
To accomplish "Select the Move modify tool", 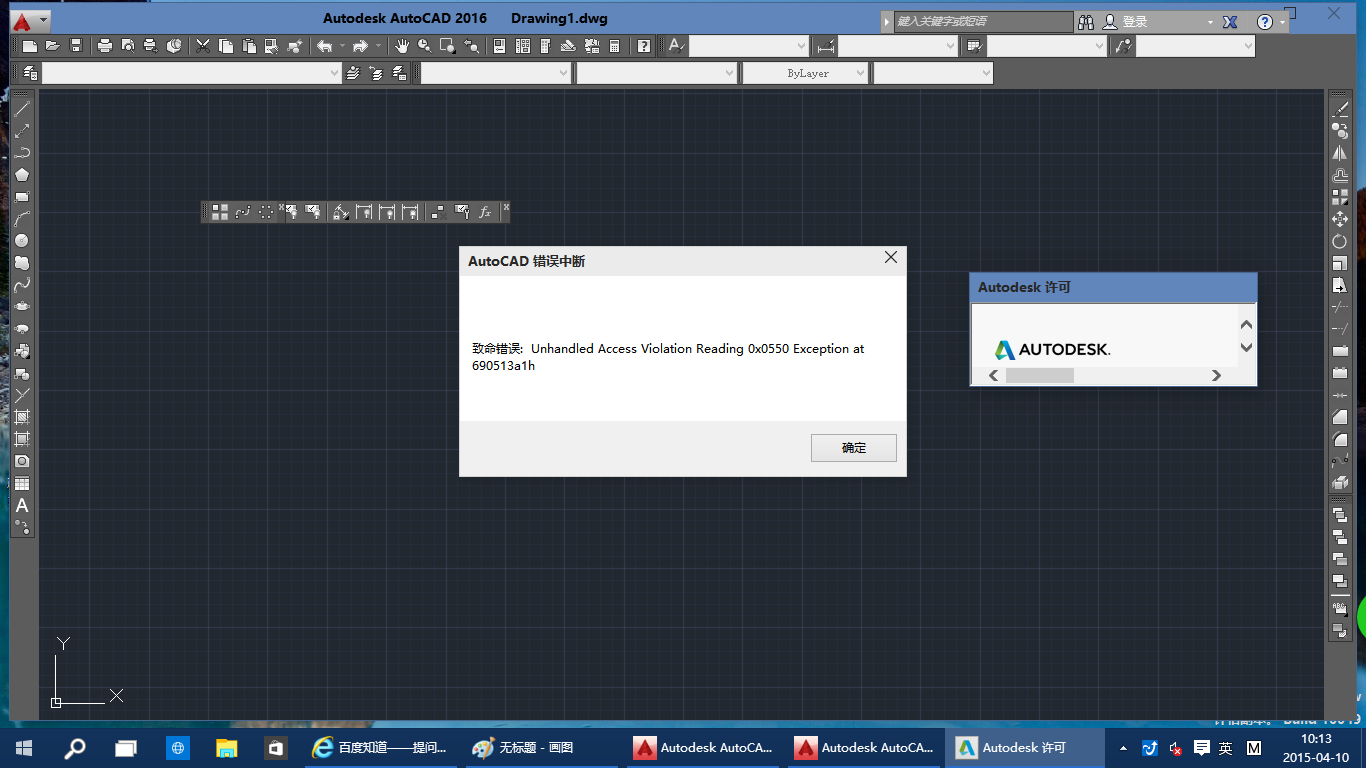I will 1340,219.
